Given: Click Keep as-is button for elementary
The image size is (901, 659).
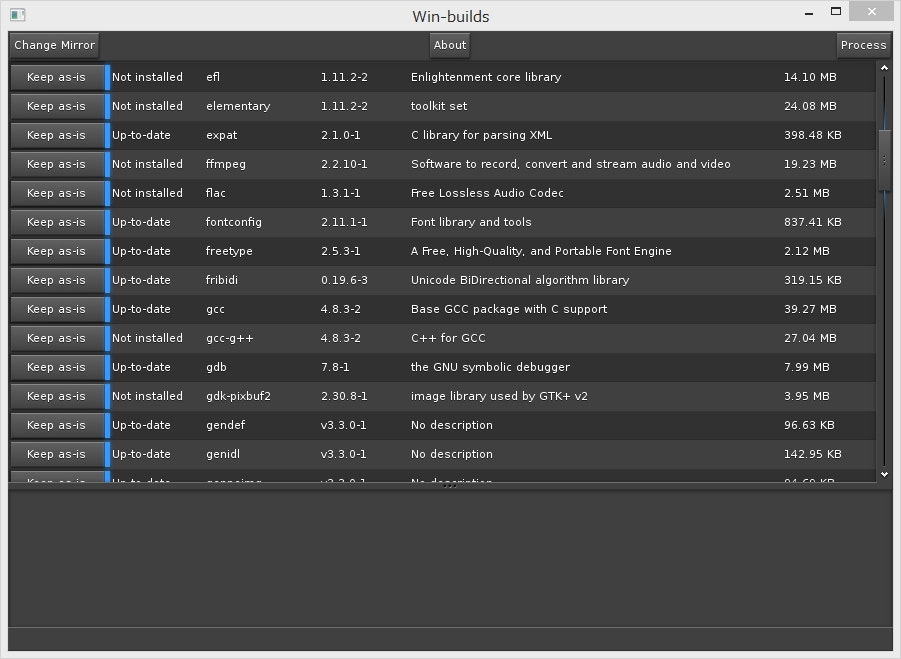Looking at the screenshot, I should tap(57, 106).
